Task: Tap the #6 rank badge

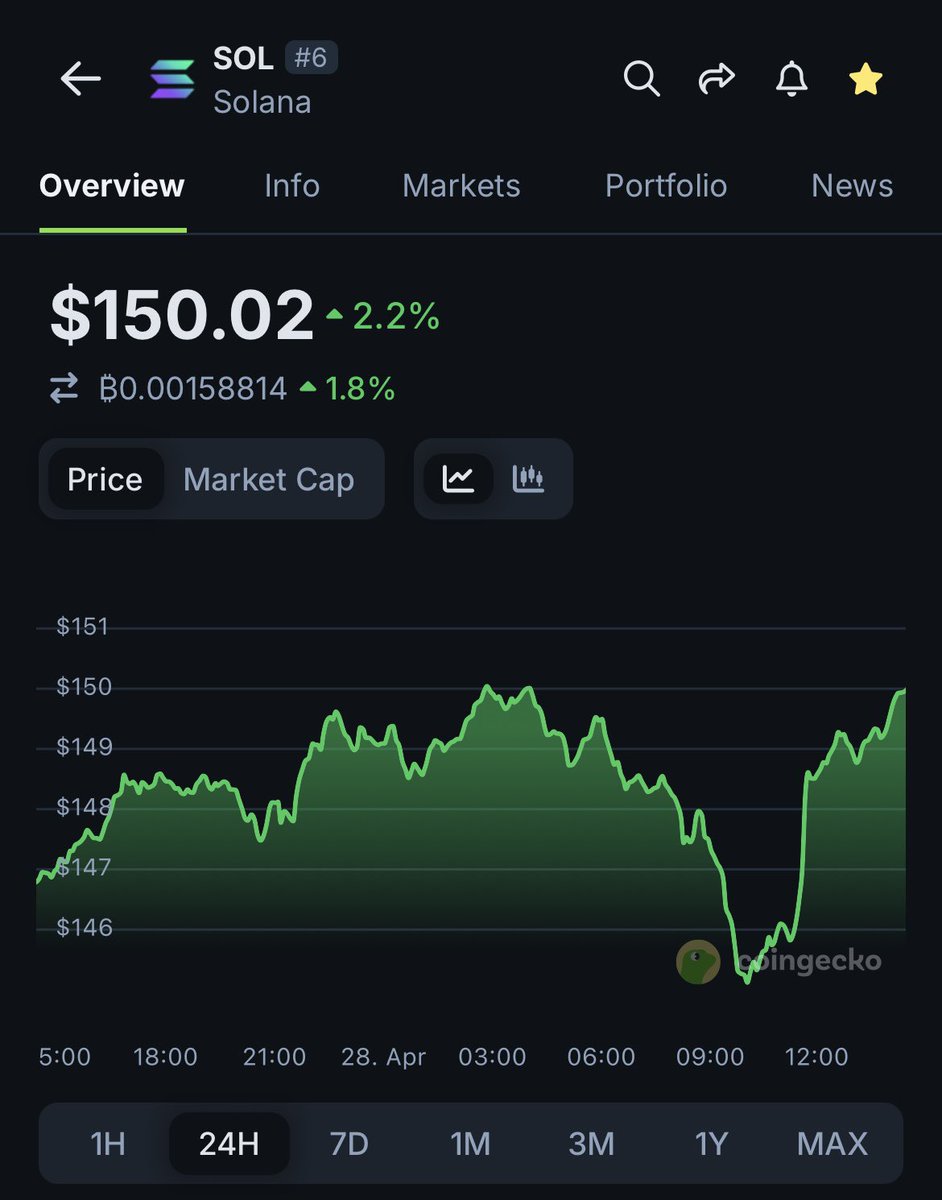Action: click(311, 58)
